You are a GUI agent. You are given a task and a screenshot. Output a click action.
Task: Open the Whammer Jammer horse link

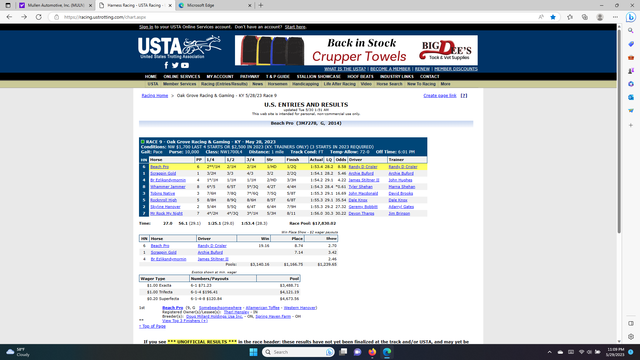(167, 187)
